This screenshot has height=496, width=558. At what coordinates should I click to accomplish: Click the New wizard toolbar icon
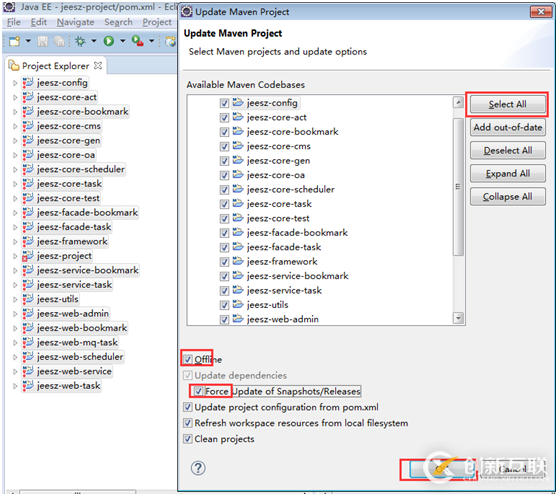point(14,41)
